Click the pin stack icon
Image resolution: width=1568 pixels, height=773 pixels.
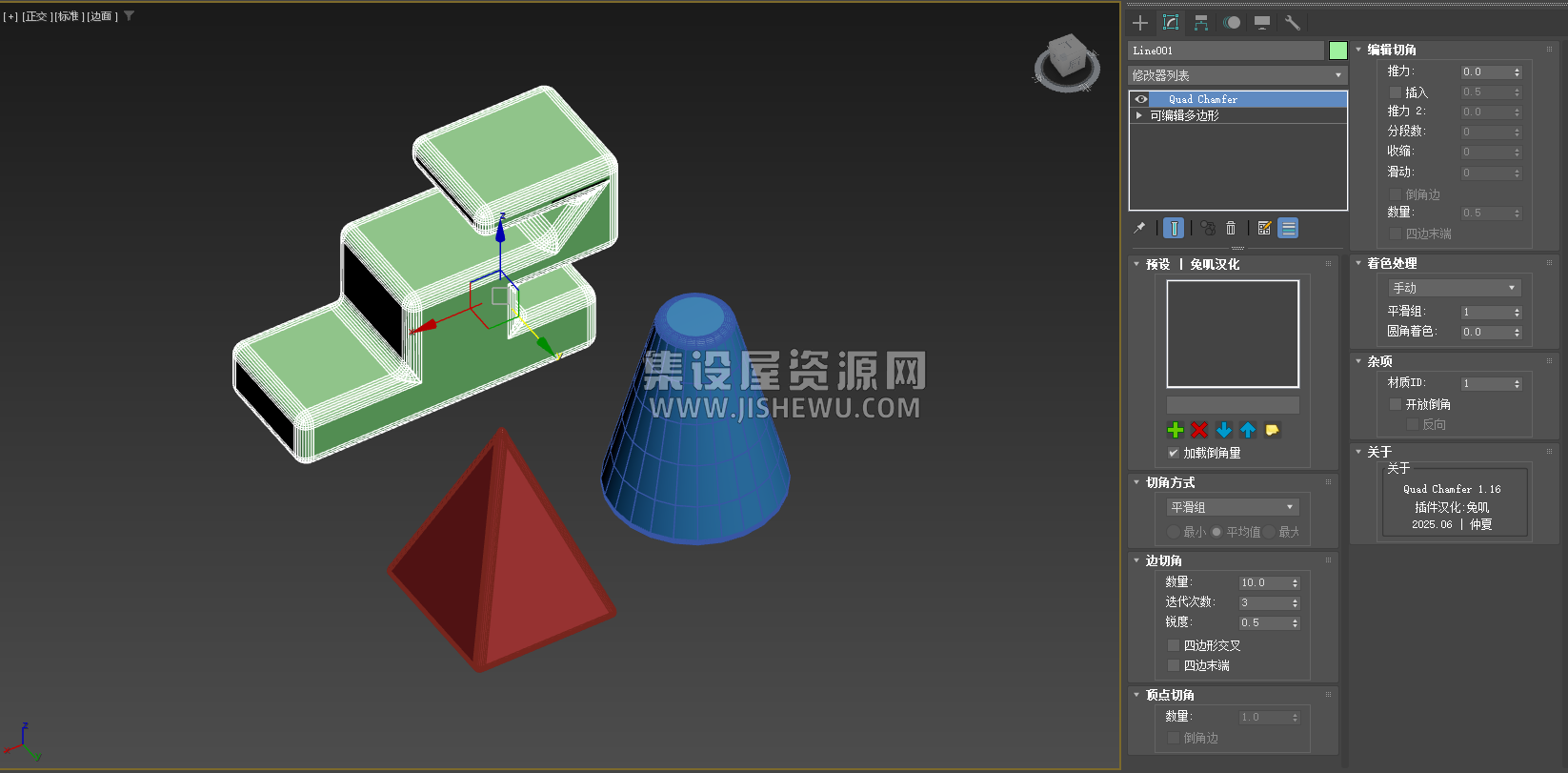(x=1139, y=228)
